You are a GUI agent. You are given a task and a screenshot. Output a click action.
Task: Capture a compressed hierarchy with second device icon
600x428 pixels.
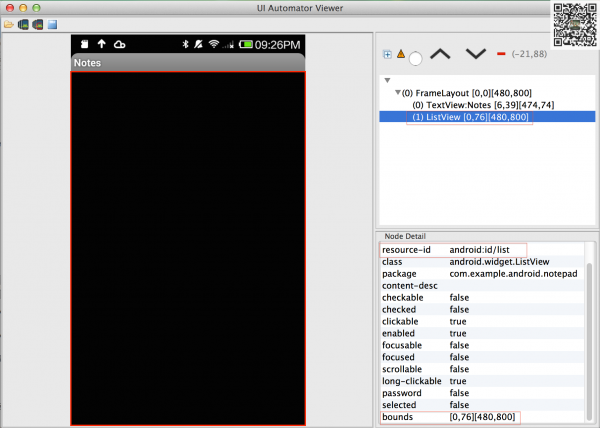[38, 25]
